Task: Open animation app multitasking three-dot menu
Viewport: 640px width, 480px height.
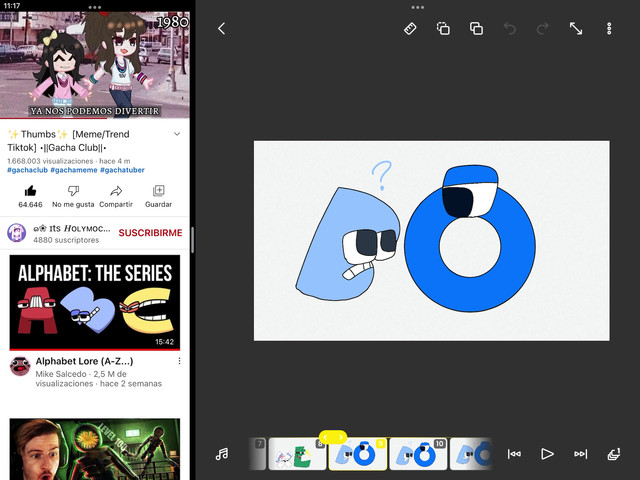Action: (x=418, y=7)
